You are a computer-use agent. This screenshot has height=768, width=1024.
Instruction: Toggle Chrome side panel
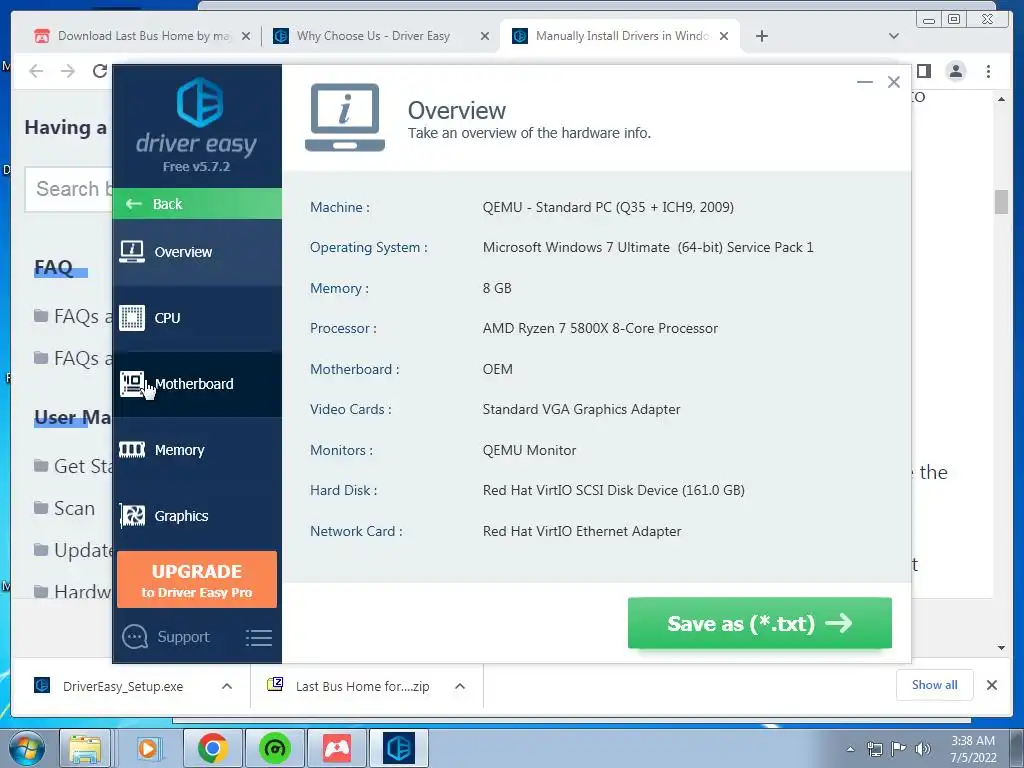click(x=924, y=71)
